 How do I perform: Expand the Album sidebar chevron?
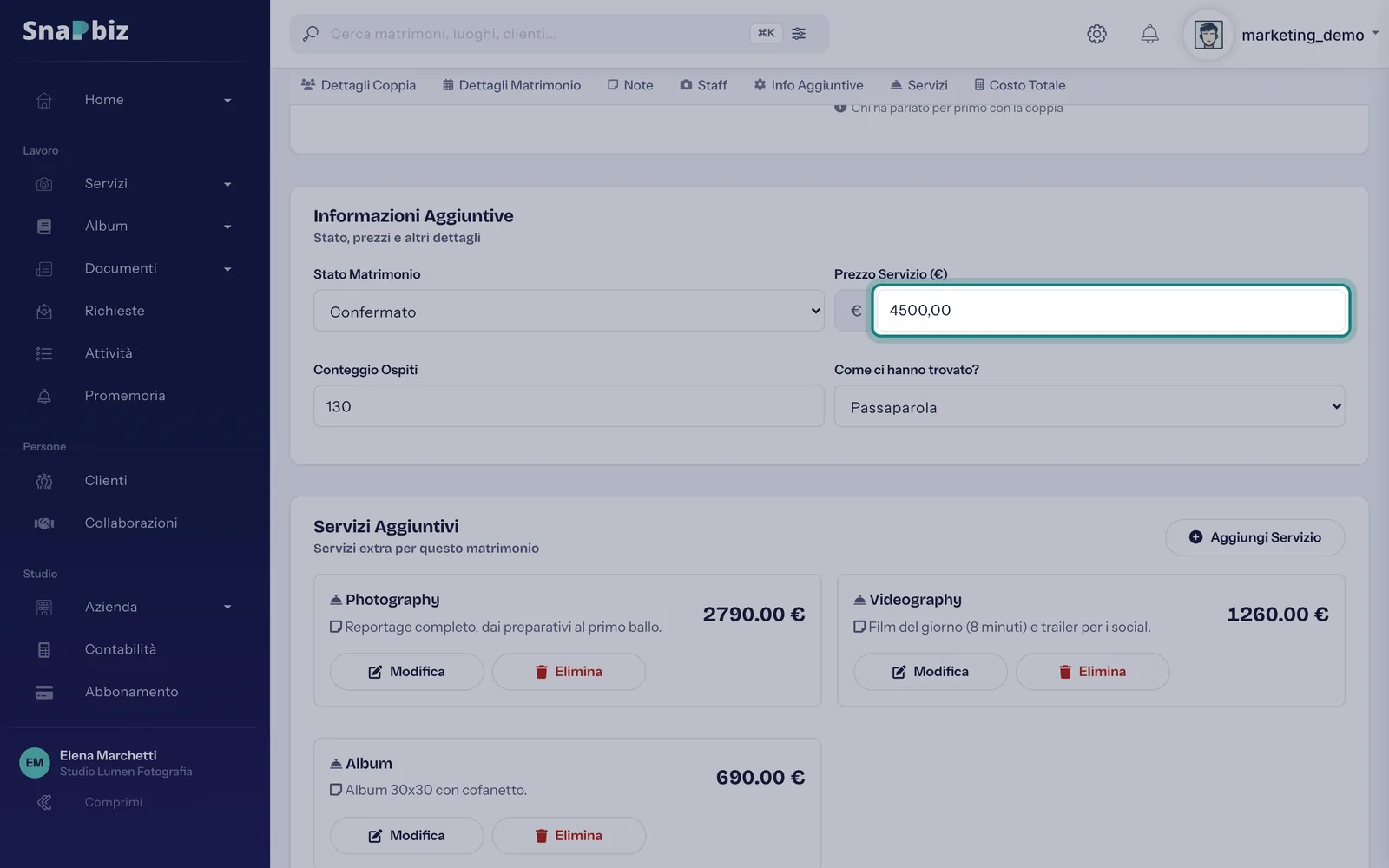coord(227,227)
